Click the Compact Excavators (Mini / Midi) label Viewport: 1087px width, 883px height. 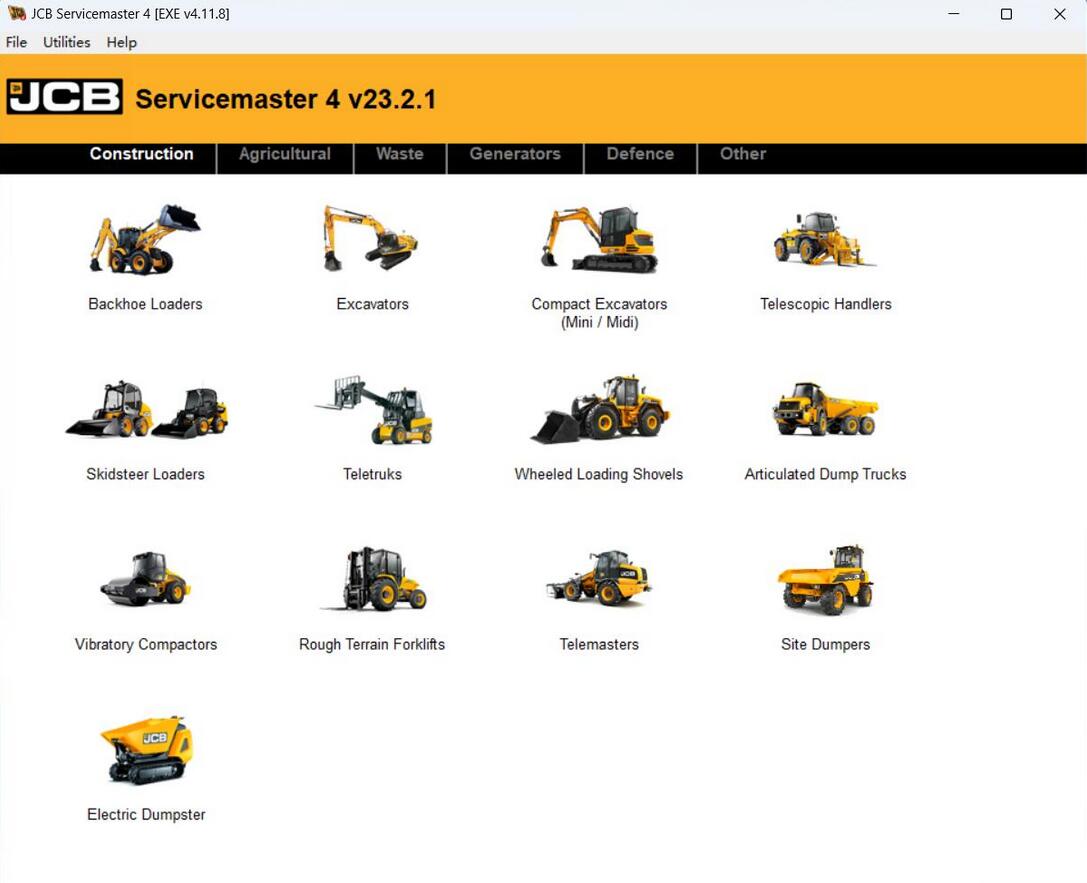(600, 313)
